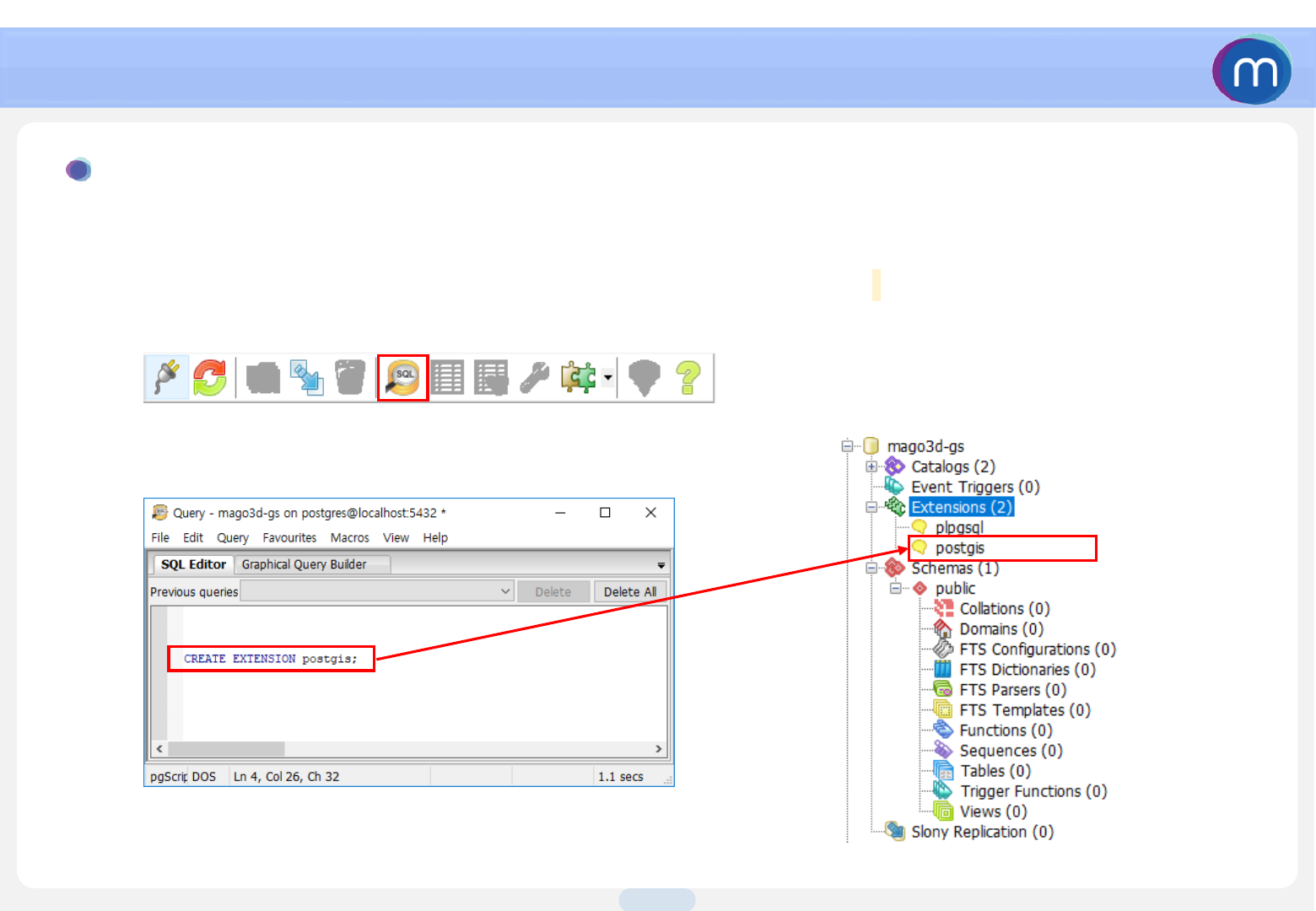This screenshot has height=911, width=1316.
Task: Click into the CREATE EXTENSION postgis statement
Action: tap(271, 659)
